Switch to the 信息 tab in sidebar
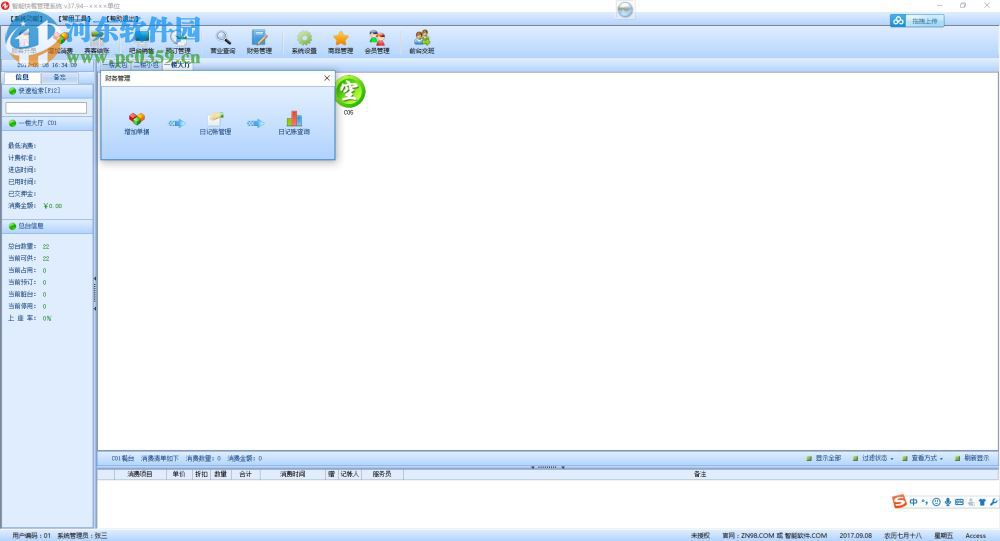 [22, 77]
